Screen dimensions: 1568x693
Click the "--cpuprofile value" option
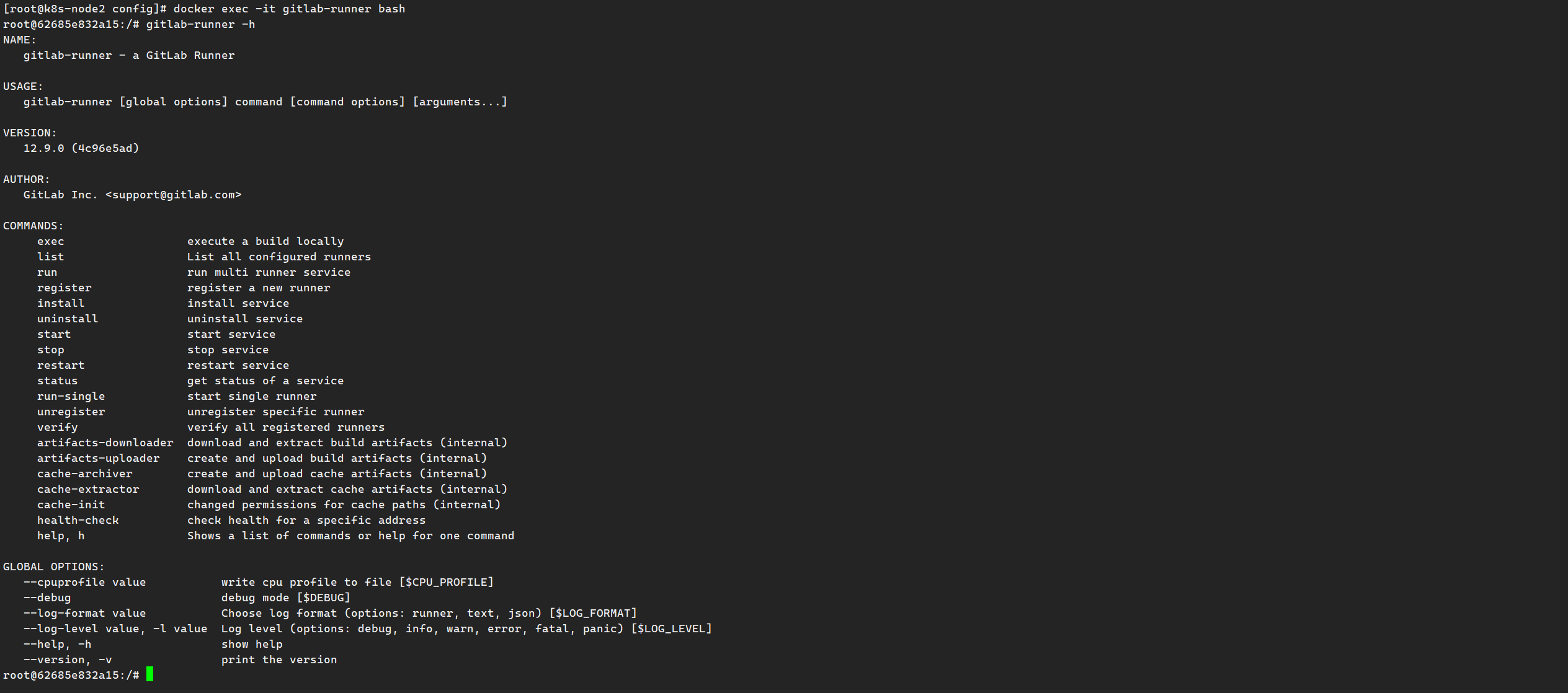[x=84, y=582]
